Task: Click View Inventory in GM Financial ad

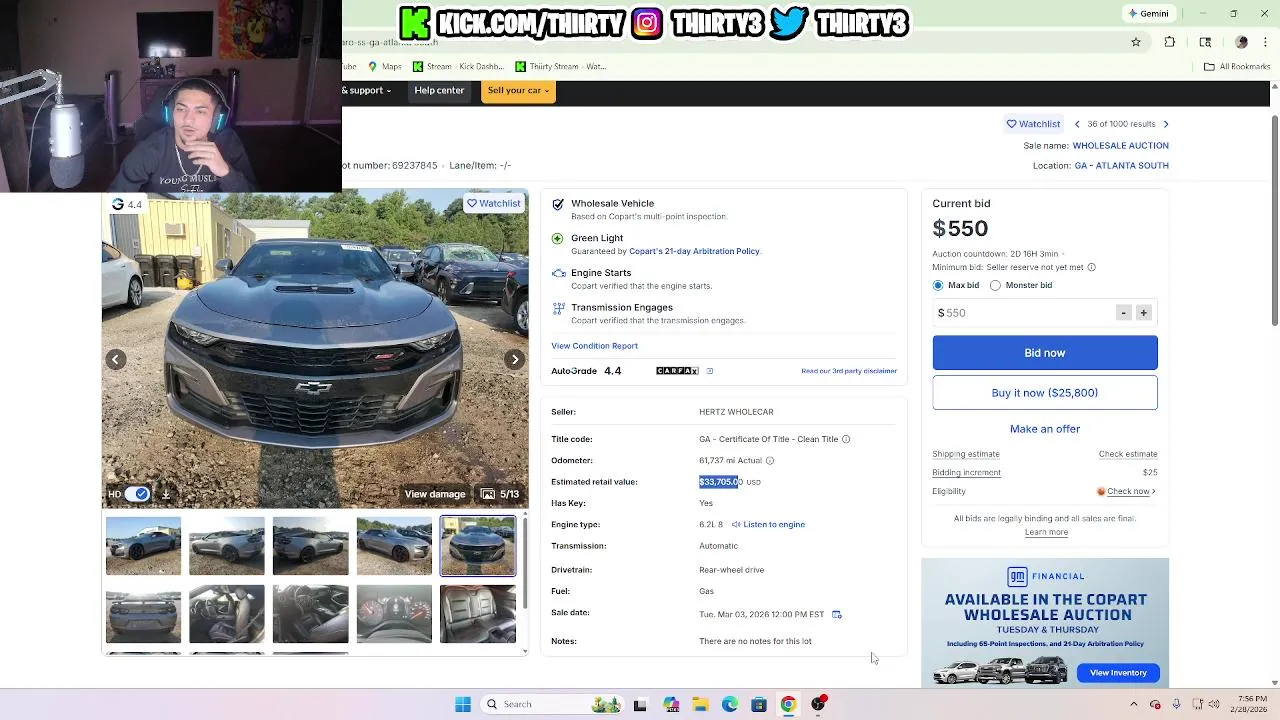Action: click(1118, 673)
